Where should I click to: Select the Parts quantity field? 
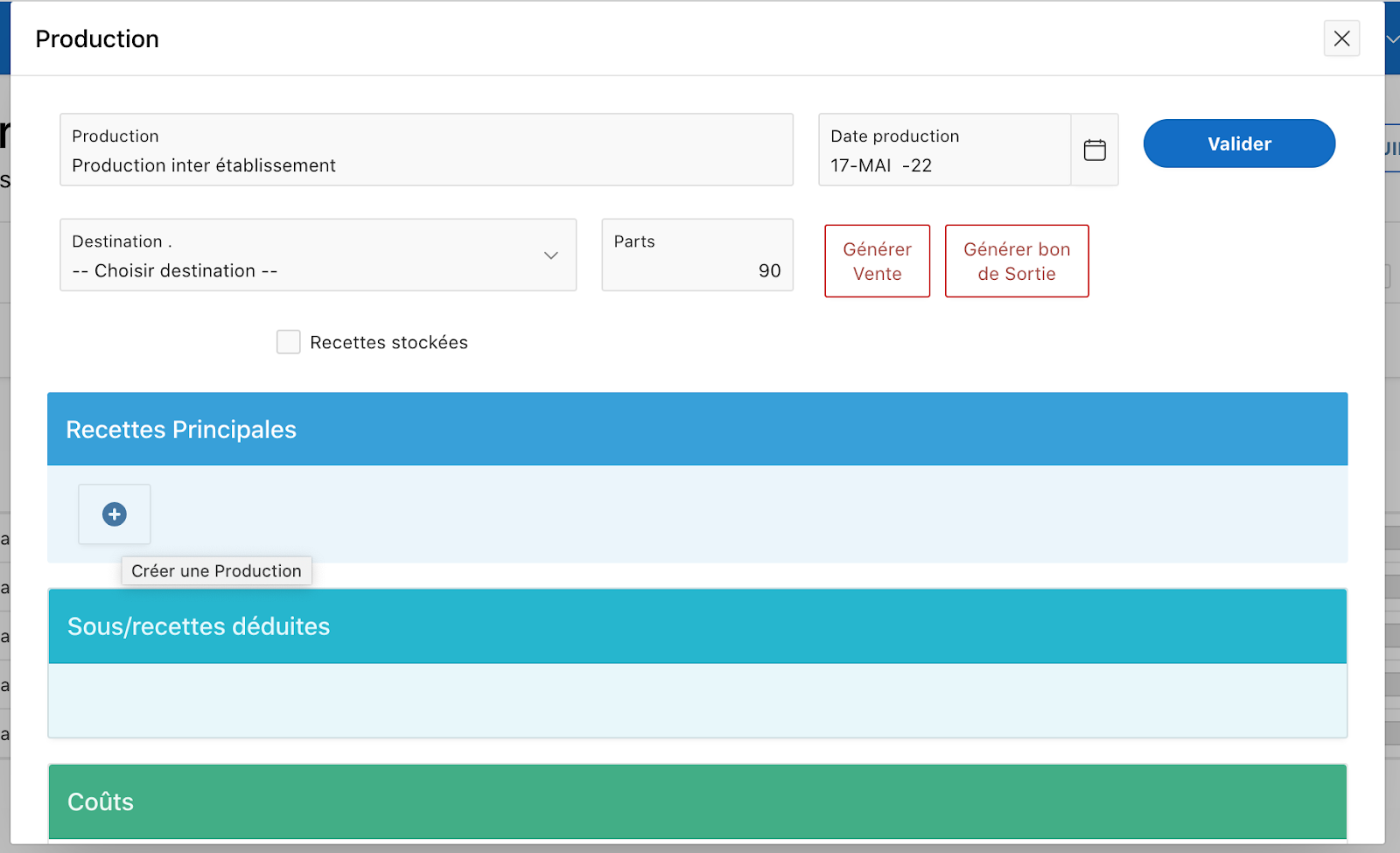pos(697,269)
